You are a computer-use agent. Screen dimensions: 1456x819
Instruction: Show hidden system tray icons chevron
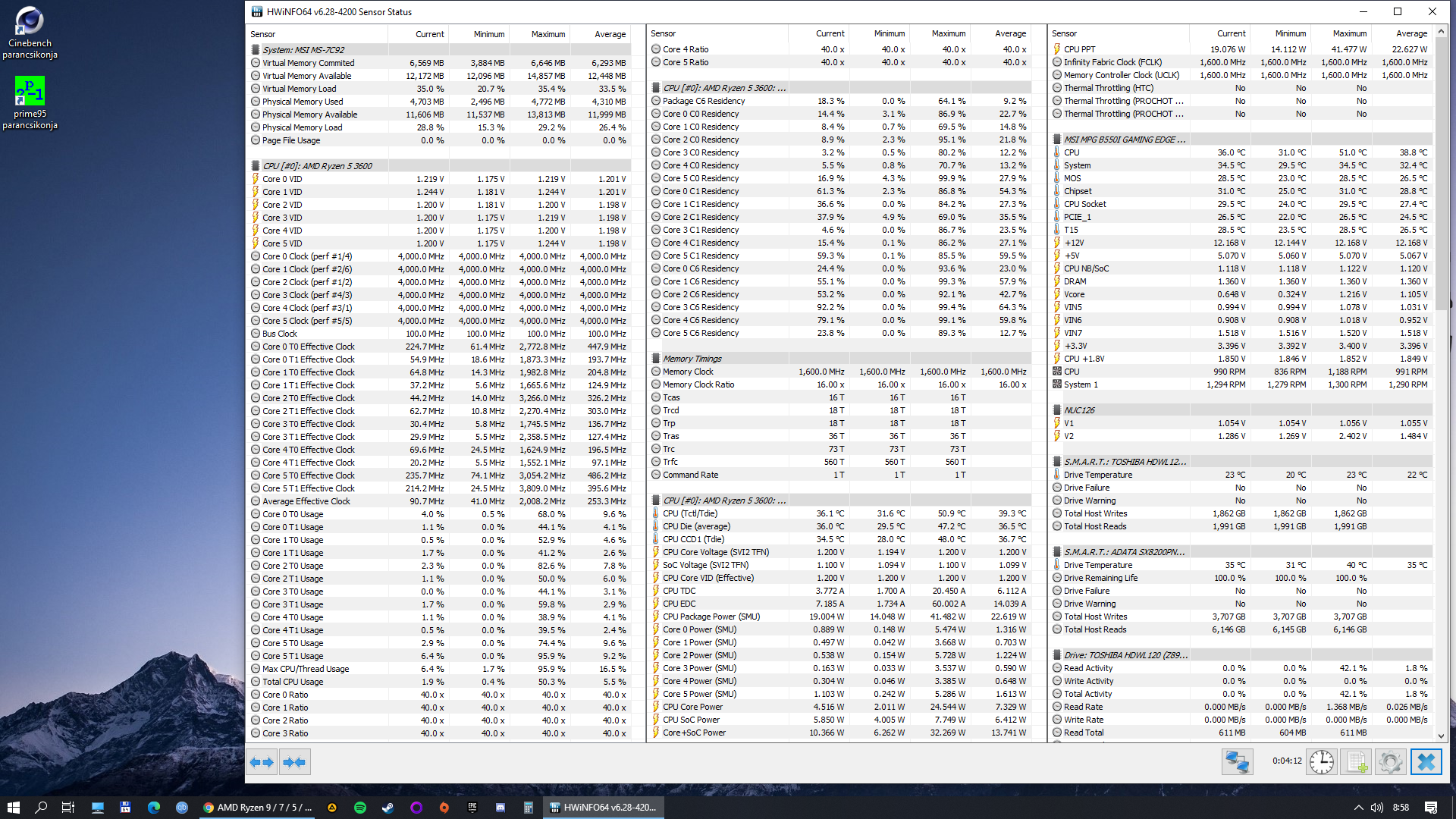click(1358, 808)
